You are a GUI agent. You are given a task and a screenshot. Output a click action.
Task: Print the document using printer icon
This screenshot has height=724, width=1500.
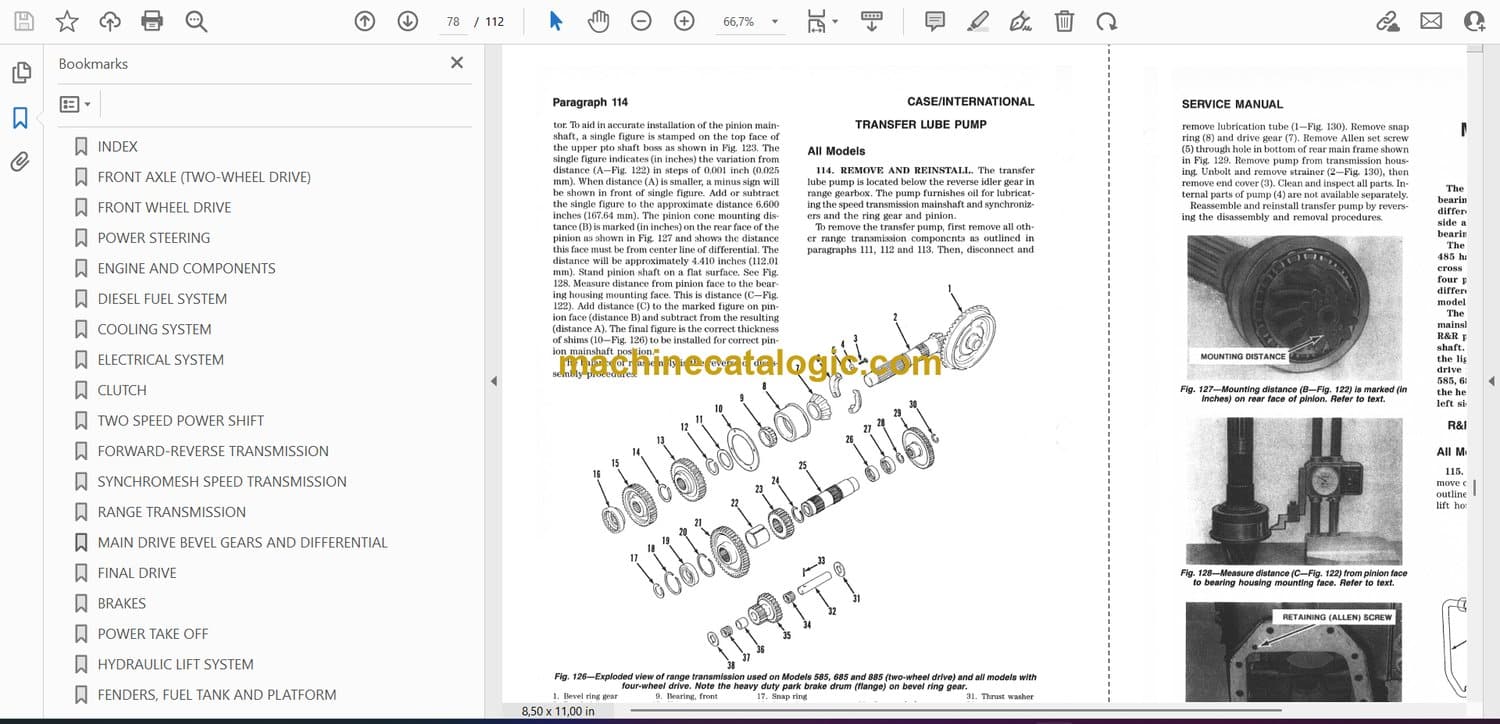pyautogui.click(x=152, y=21)
